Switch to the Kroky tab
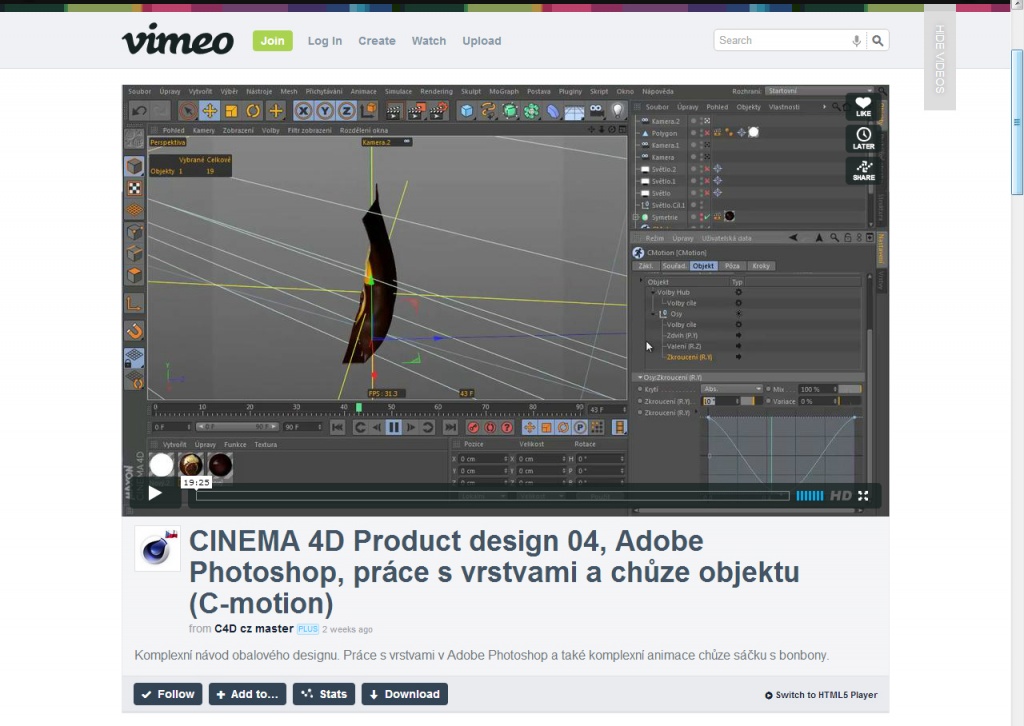 point(761,266)
